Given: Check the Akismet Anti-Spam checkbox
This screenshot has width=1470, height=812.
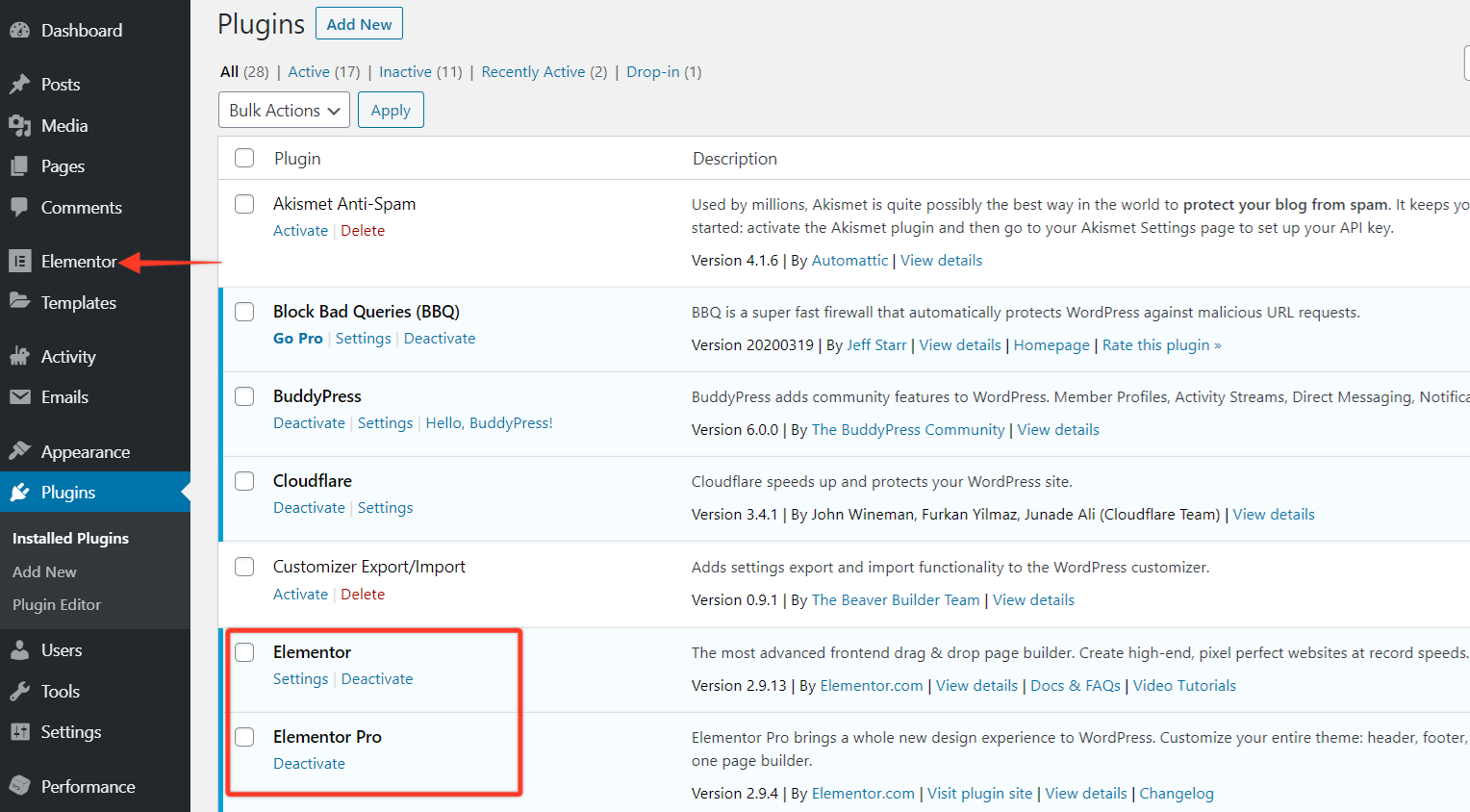Looking at the screenshot, I should pyautogui.click(x=244, y=204).
